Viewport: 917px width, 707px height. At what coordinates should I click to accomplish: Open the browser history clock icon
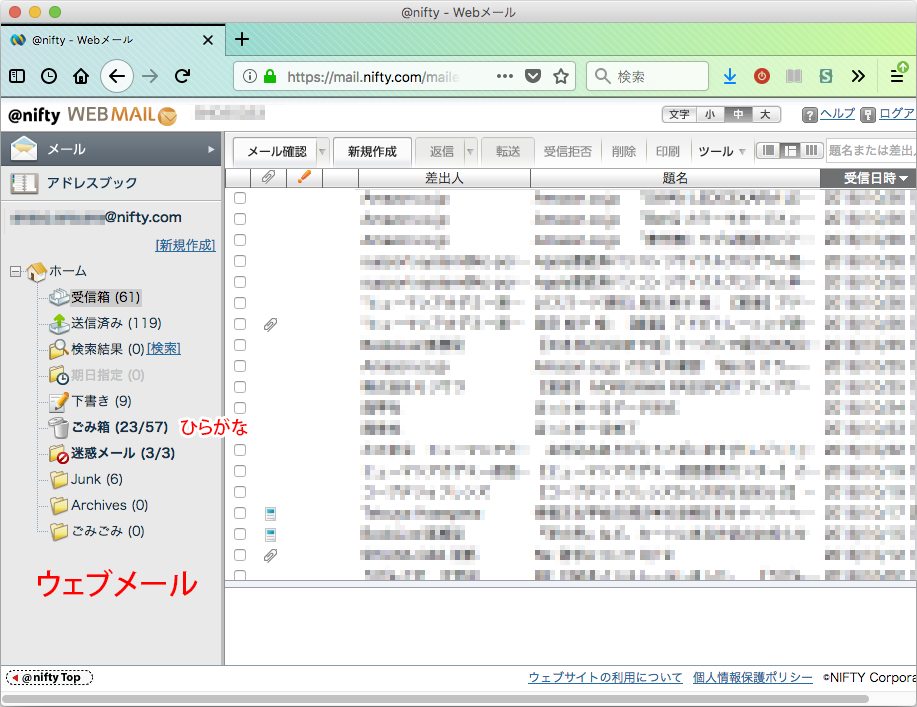tap(49, 76)
